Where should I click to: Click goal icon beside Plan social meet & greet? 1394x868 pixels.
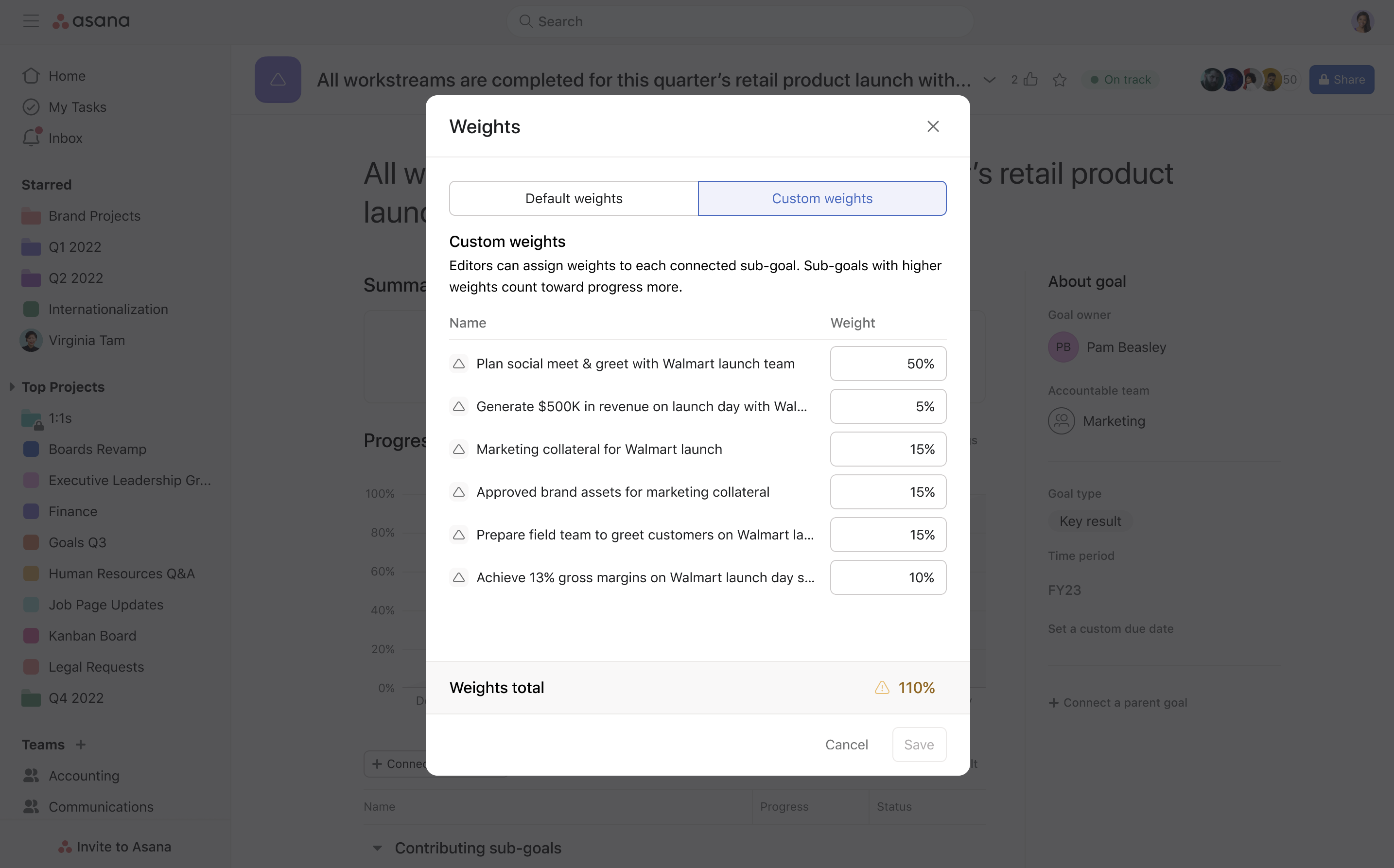pos(459,364)
